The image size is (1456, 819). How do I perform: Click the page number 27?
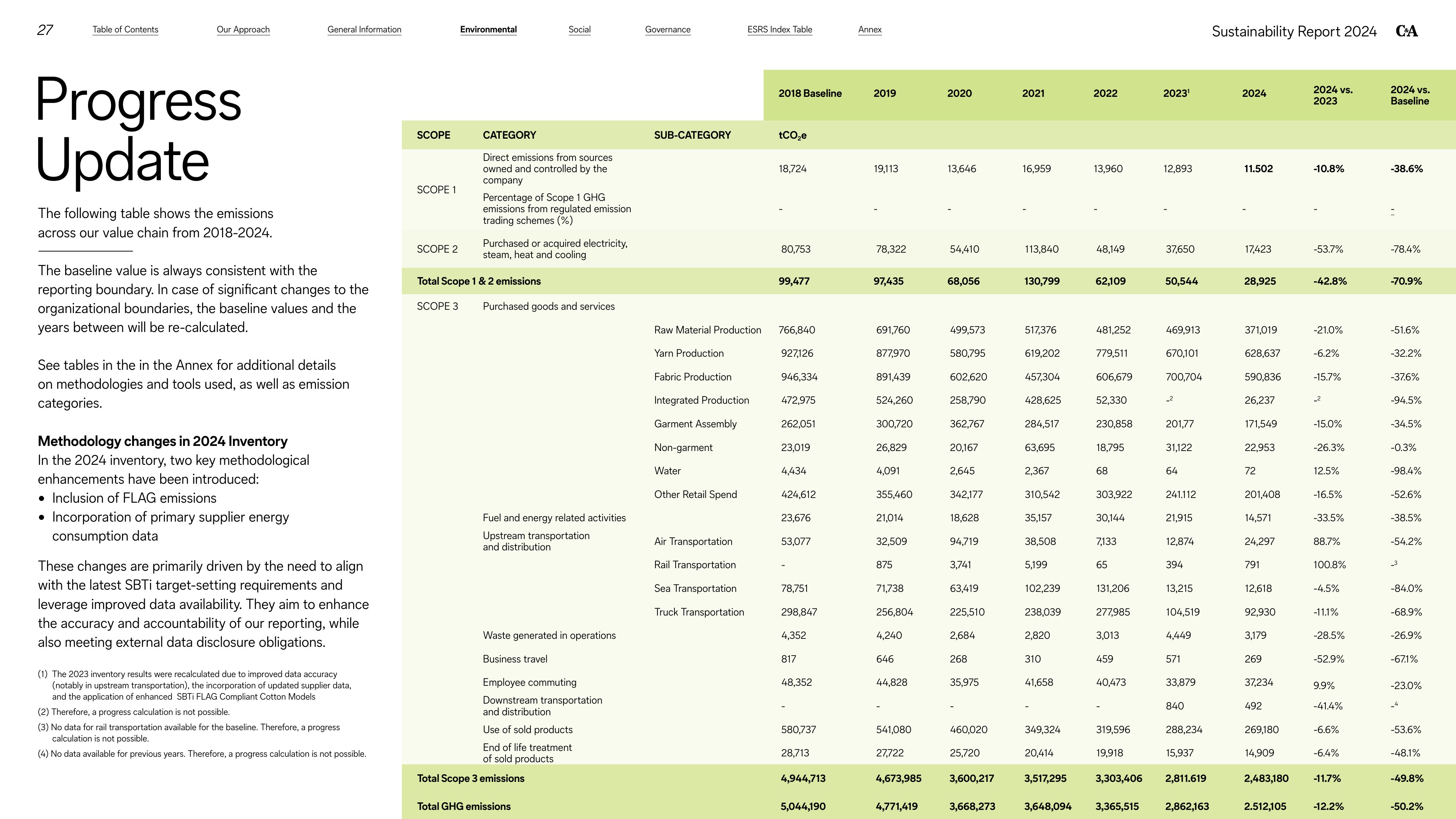point(45,30)
